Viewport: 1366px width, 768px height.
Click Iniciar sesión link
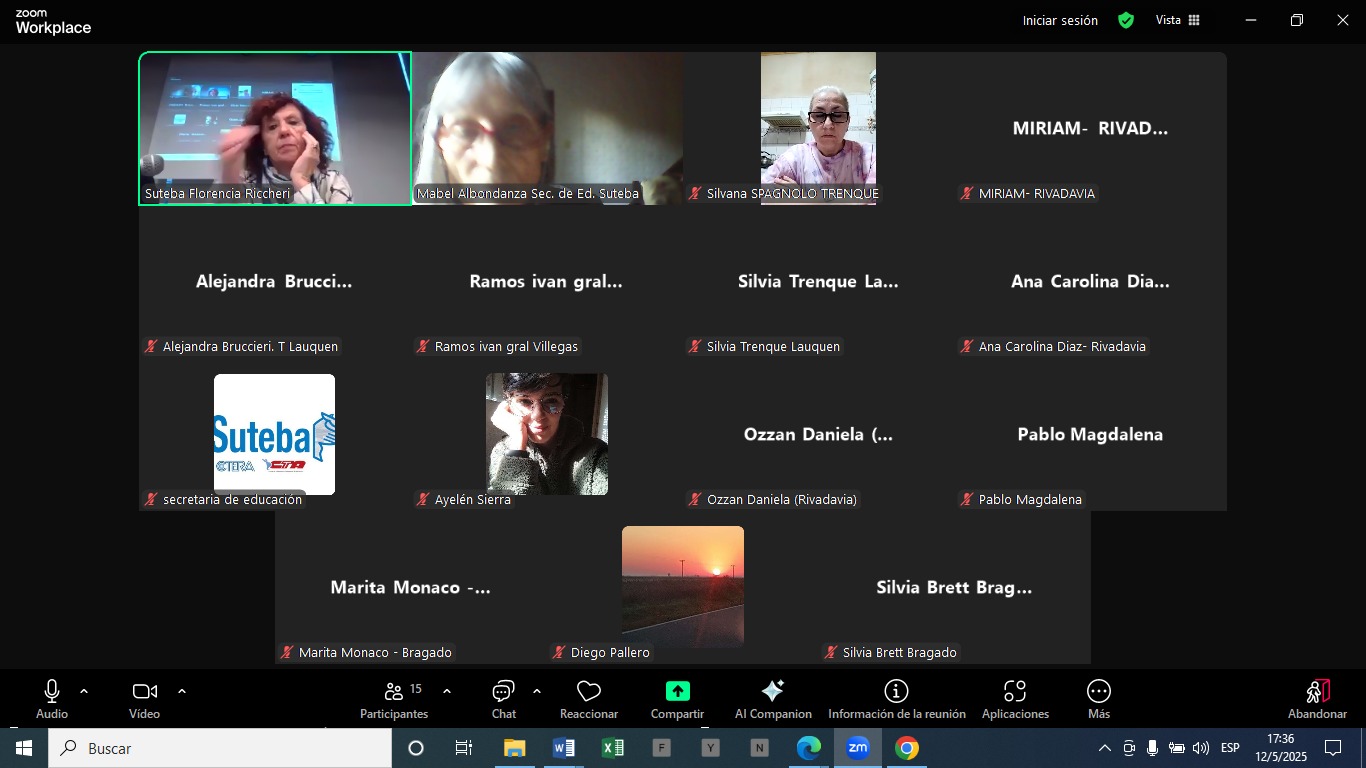1060,20
